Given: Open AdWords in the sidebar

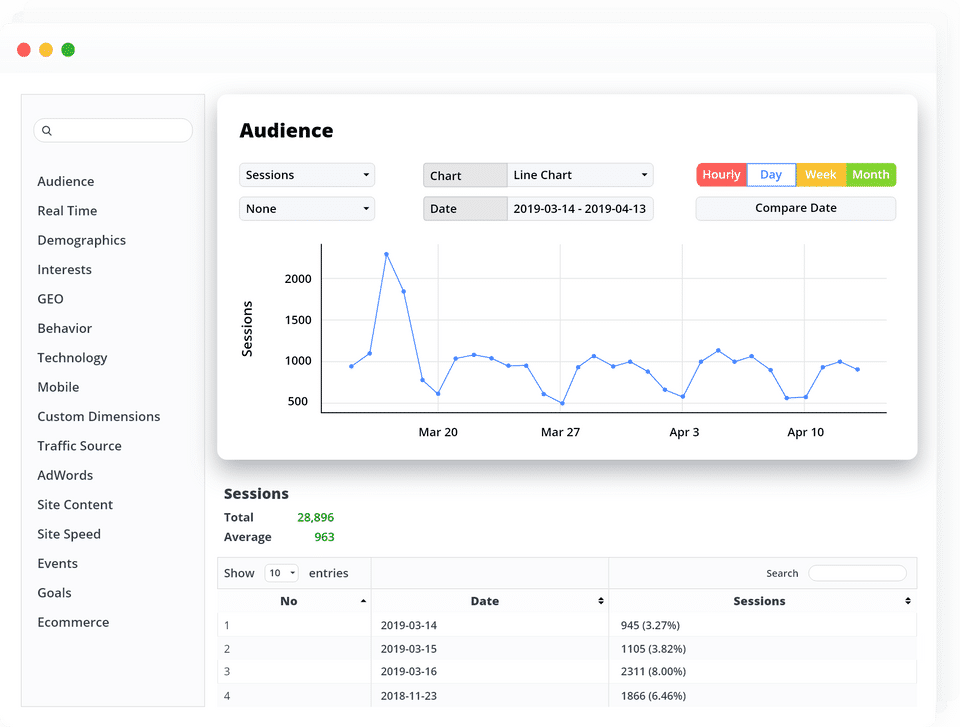Looking at the screenshot, I should 65,475.
